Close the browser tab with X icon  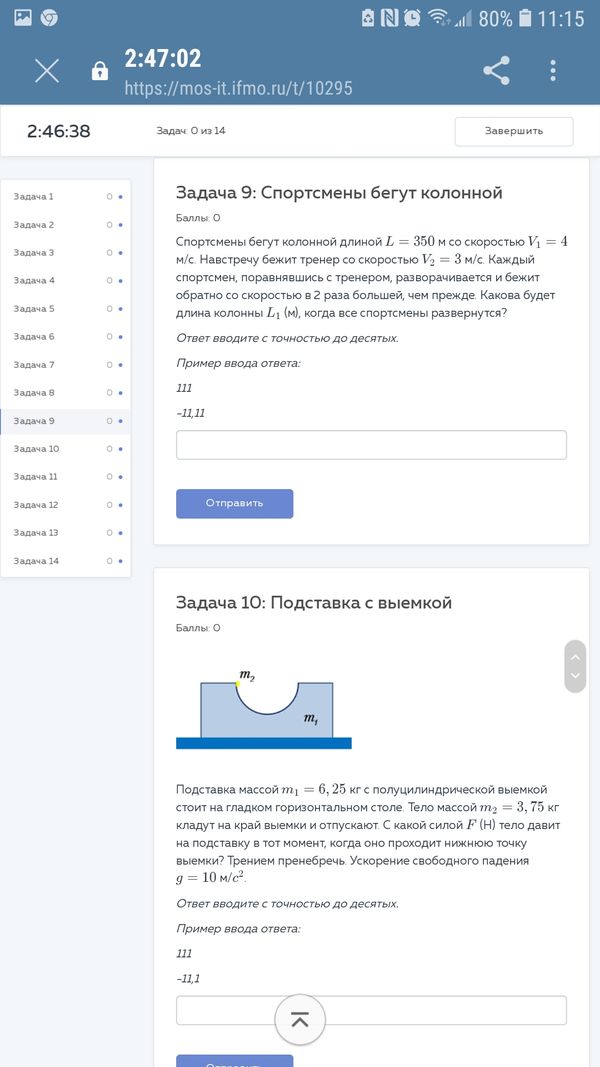tap(47, 70)
